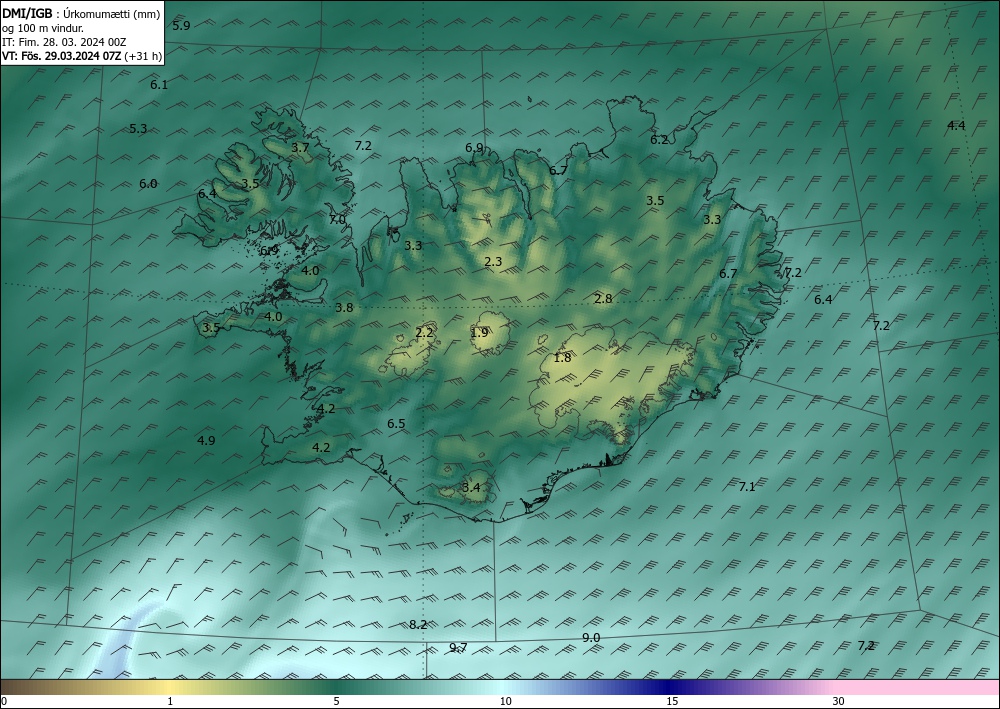Screen dimensions: 1000x709
Task: Click the 0 label on the colour scale
Action: 4,701
